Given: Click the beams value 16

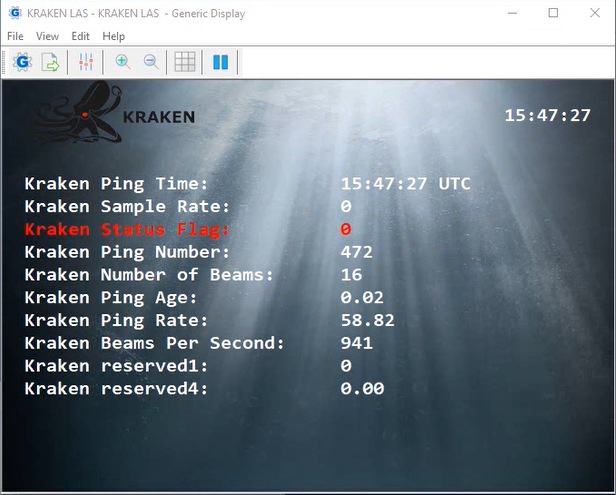Looking at the screenshot, I should 351,275.
